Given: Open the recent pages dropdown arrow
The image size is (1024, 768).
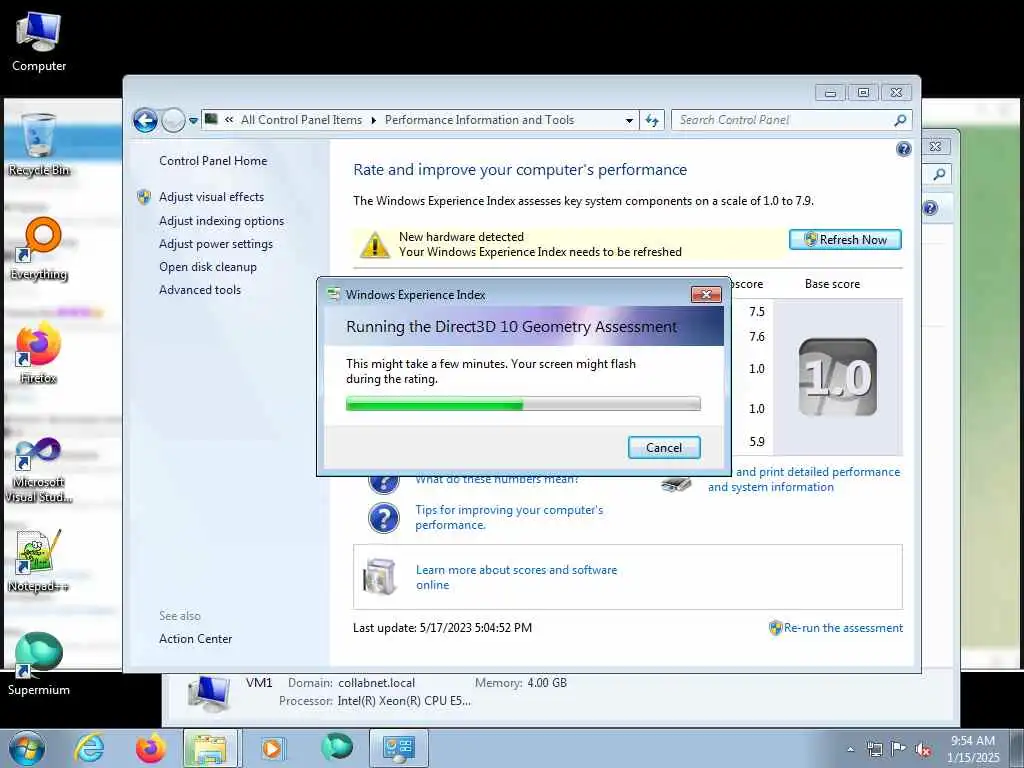Looking at the screenshot, I should point(193,121).
